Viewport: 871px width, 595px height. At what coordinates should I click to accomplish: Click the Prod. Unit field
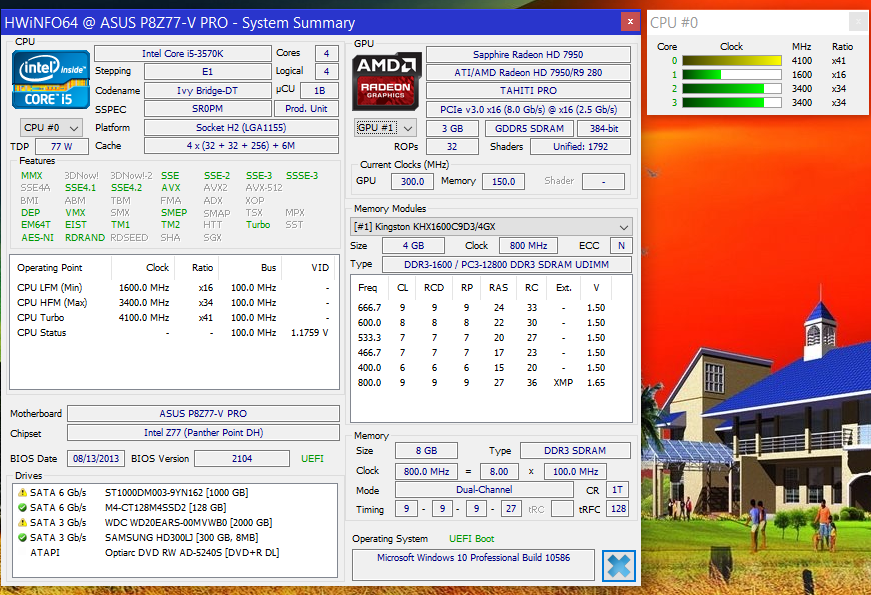[x=306, y=109]
